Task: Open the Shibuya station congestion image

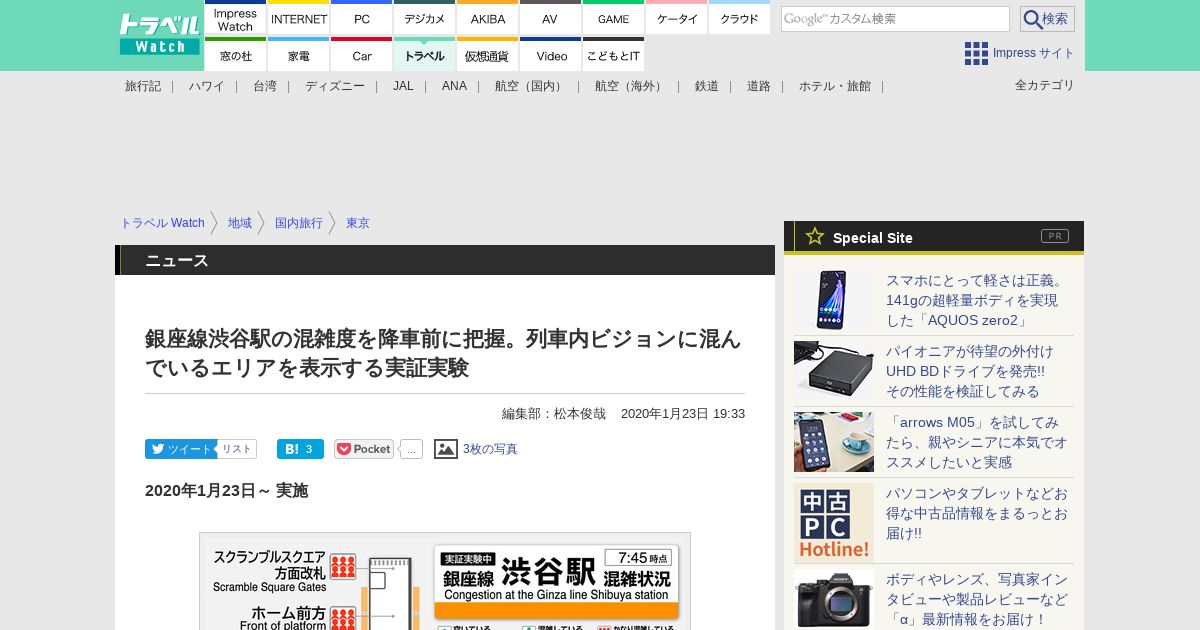Action: [445, 581]
